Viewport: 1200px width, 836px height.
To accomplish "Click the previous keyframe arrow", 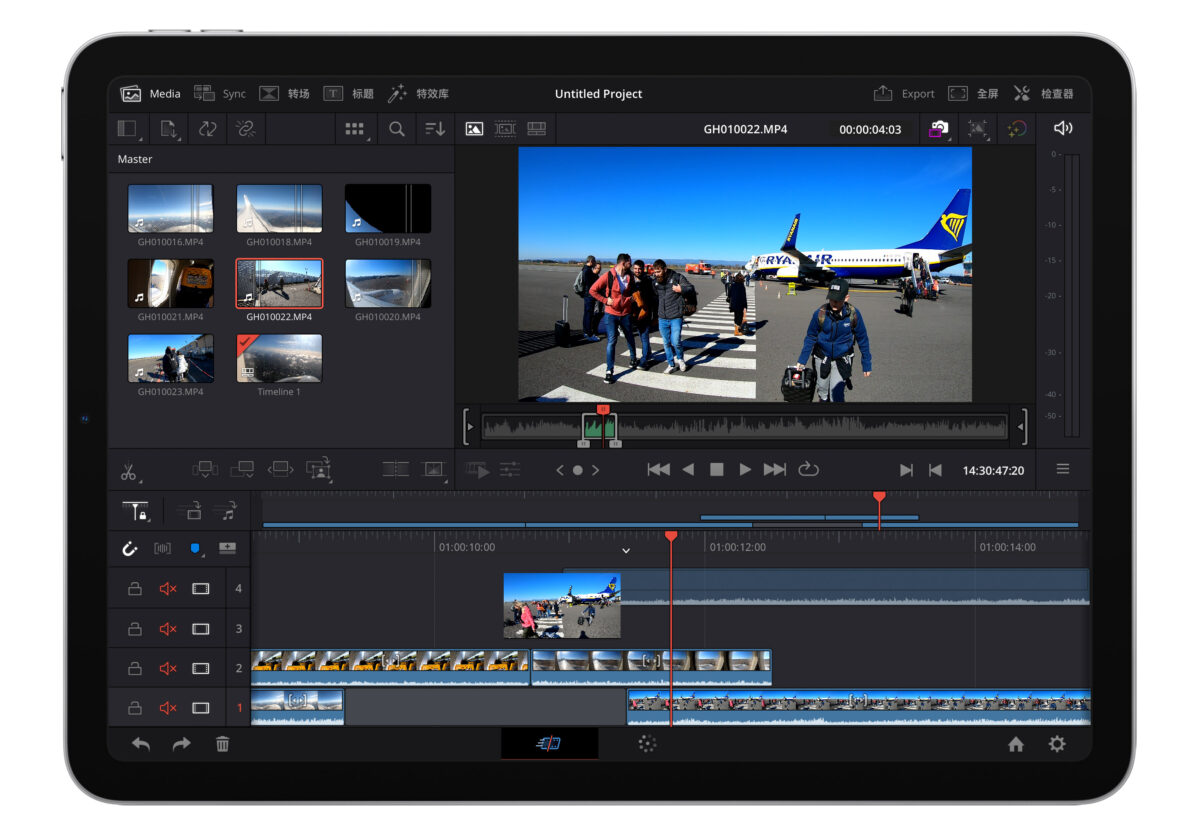I will 560,470.
